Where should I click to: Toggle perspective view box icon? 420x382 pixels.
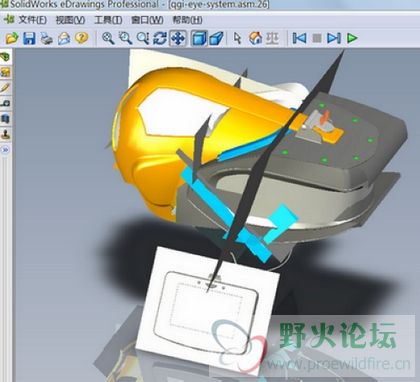pyautogui.click(x=216, y=38)
